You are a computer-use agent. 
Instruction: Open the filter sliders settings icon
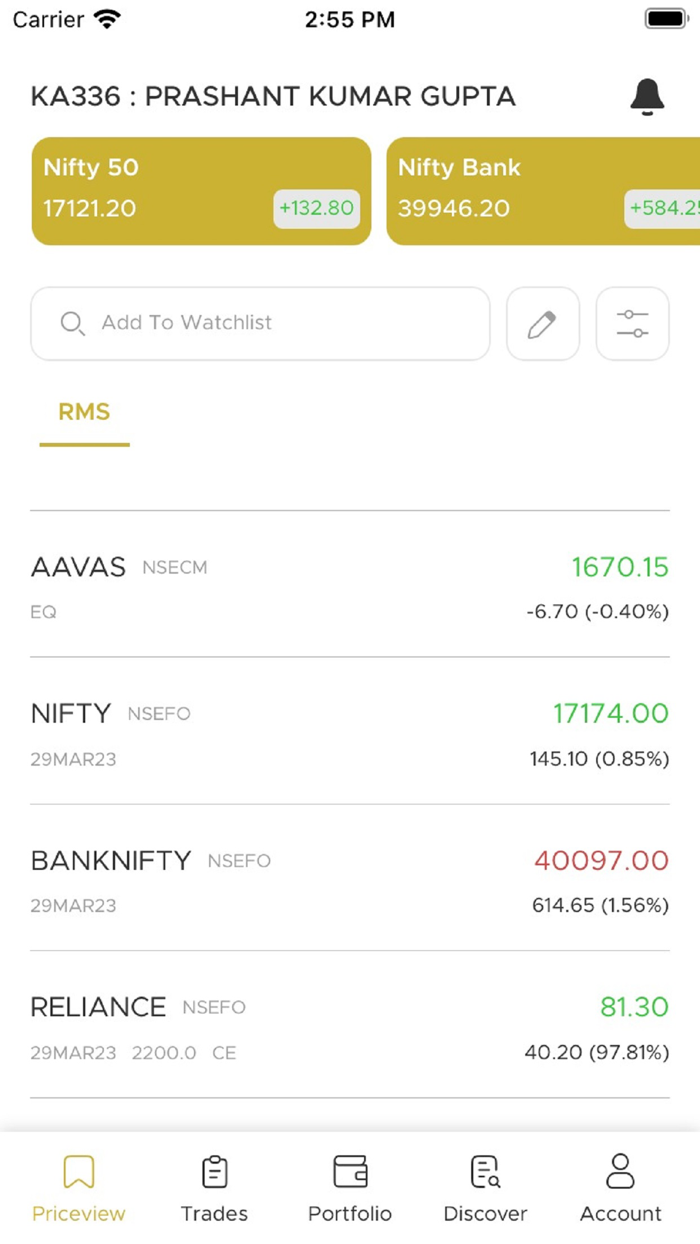click(x=632, y=324)
